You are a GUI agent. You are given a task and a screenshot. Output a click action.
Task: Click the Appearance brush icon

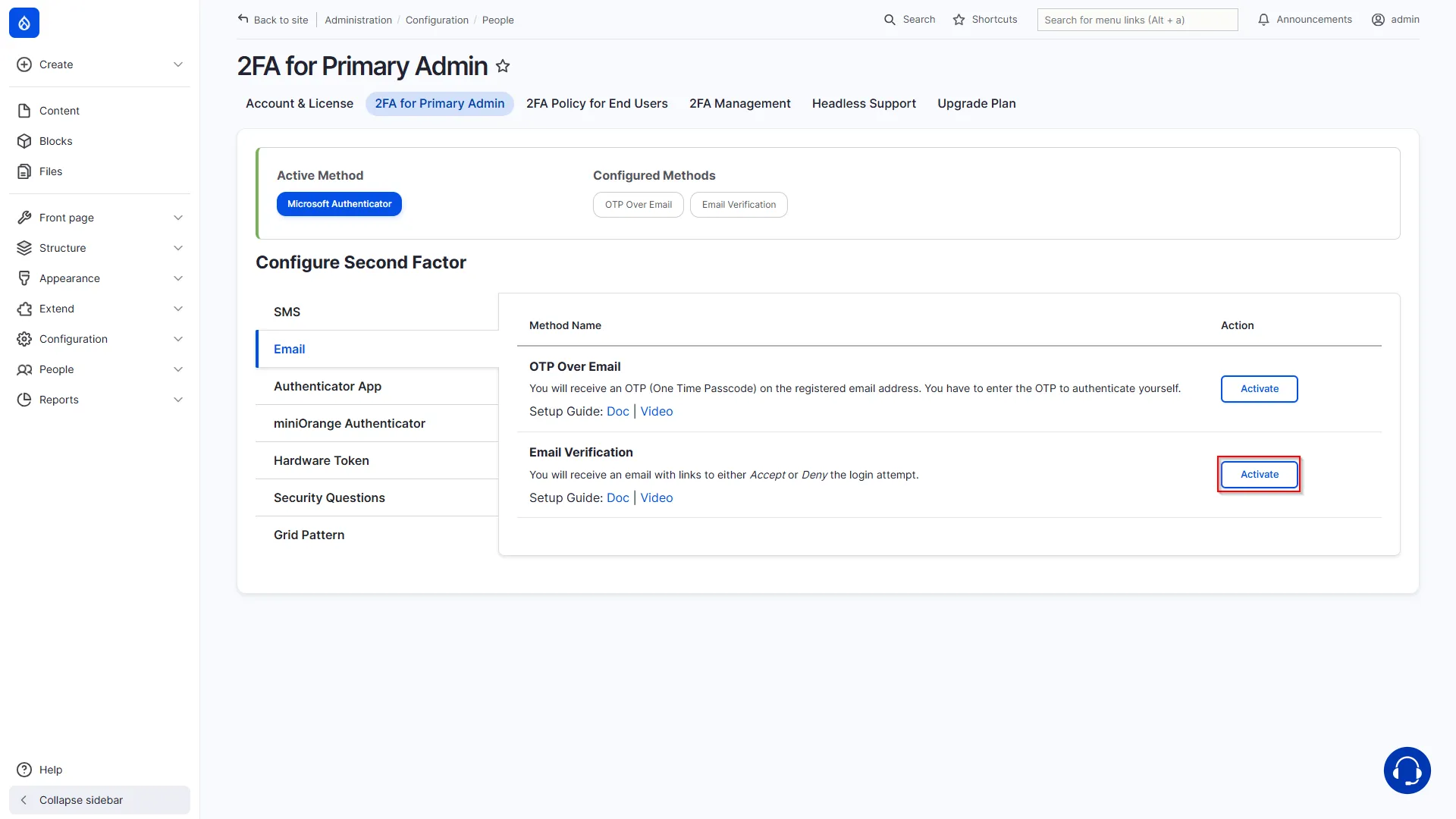pos(24,278)
